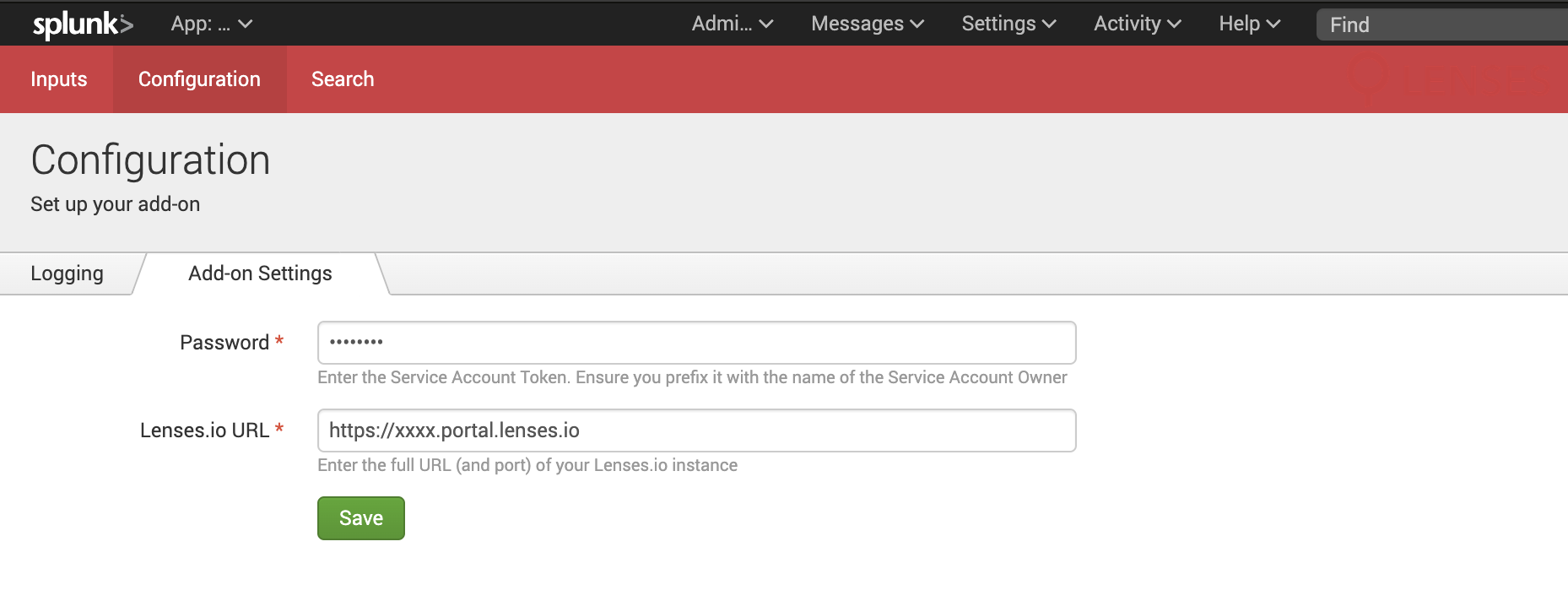Viewport: 1568px width, 601px height.
Task: Click the chevron beside Settings
Action: 1049,24
